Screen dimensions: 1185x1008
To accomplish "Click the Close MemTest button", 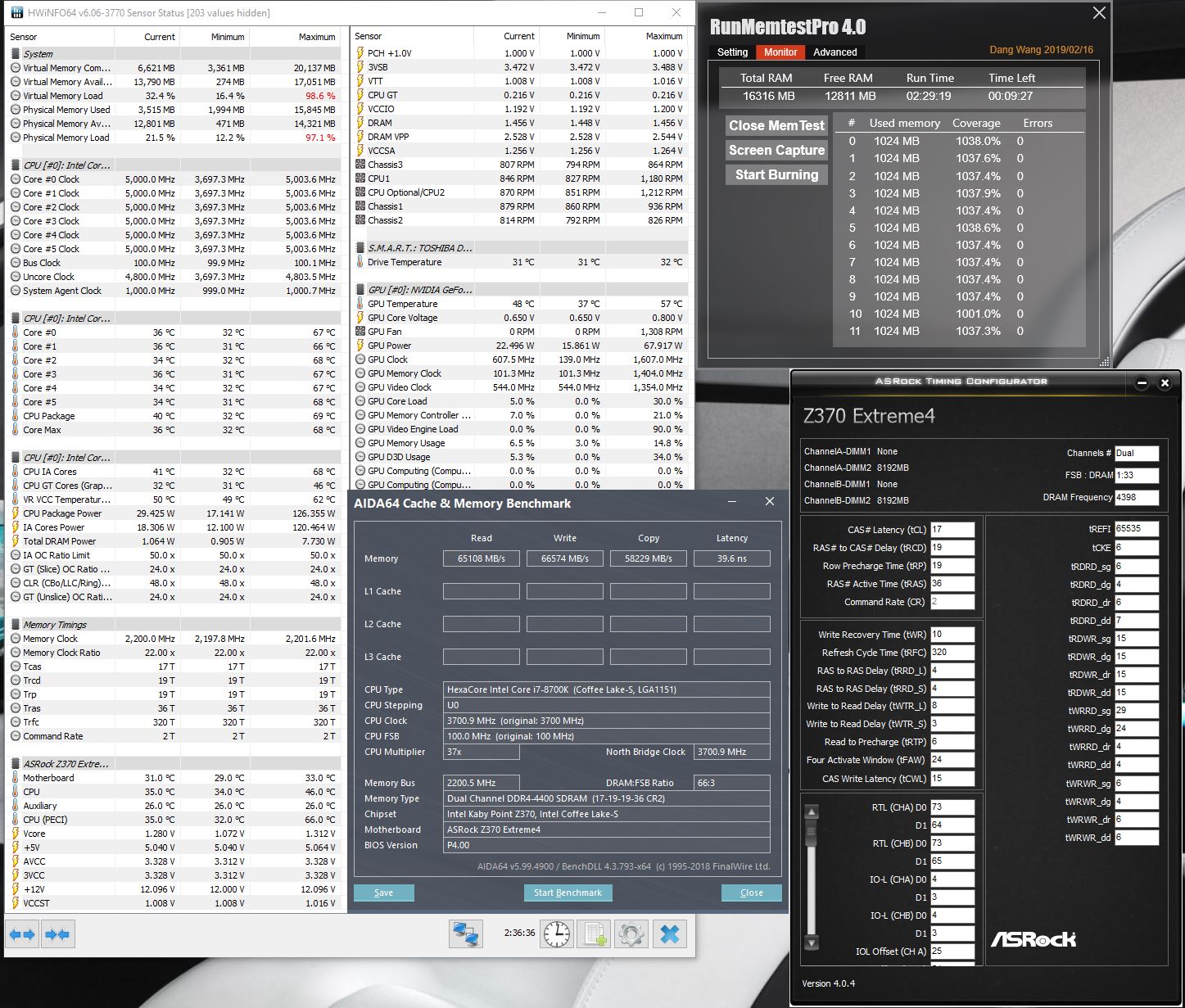I will [x=776, y=125].
